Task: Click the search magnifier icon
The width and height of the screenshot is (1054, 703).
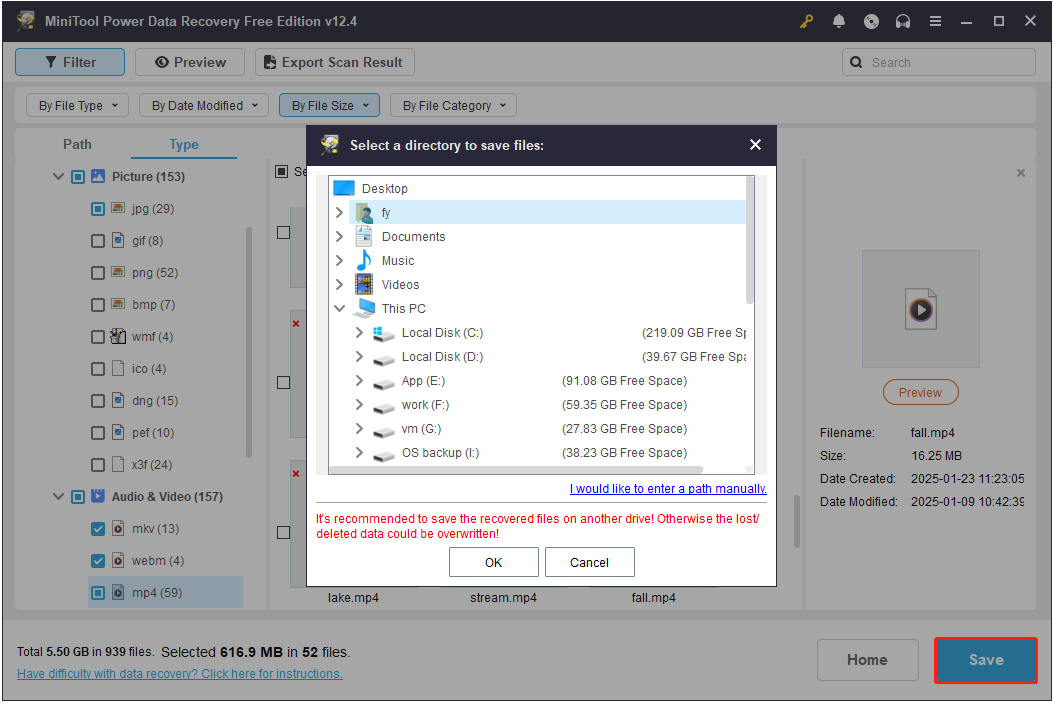Action: pos(856,63)
